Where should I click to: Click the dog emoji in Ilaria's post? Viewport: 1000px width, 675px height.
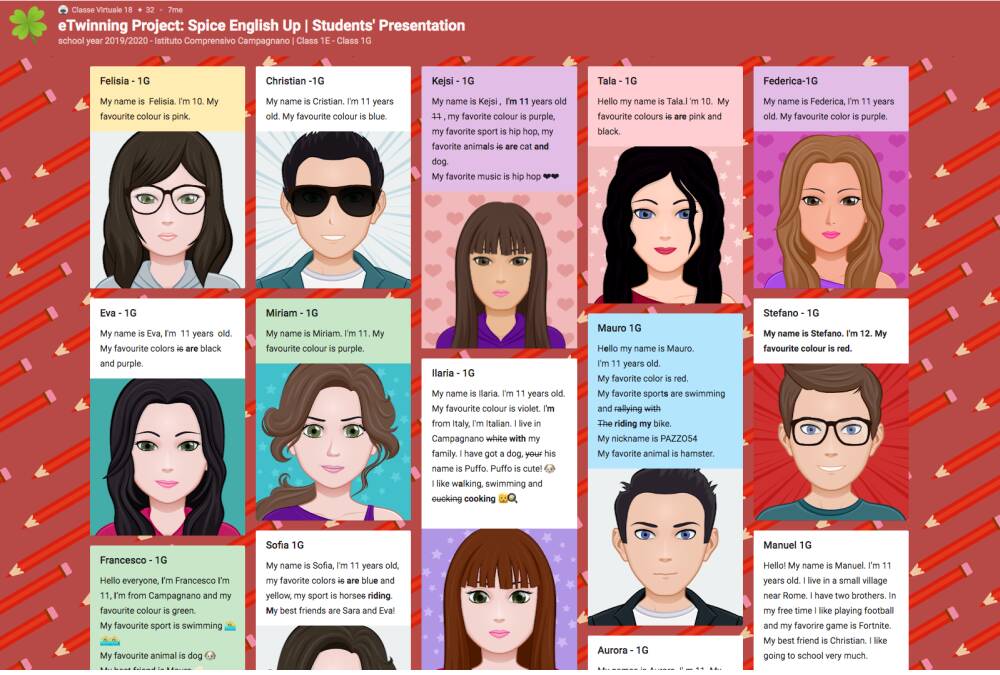[x=550, y=469]
